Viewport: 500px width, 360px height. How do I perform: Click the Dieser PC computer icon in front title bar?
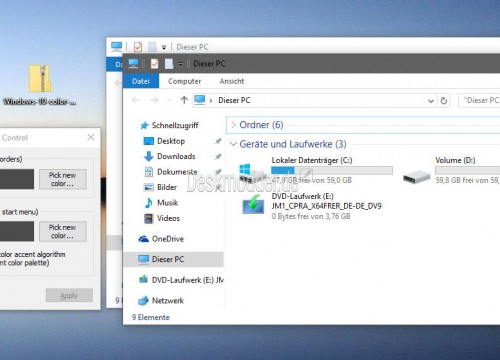tap(134, 63)
